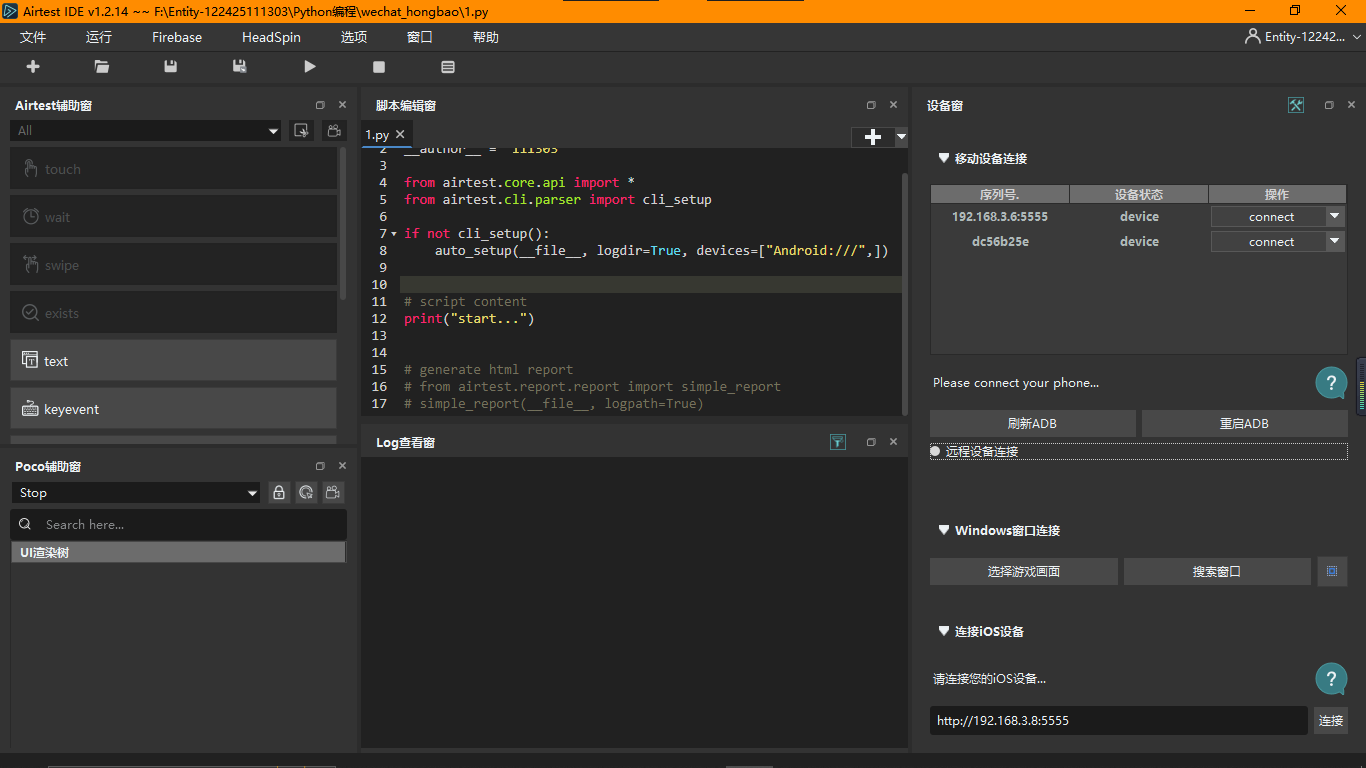Open the report viewer icon in toolbar

[x=448, y=67]
